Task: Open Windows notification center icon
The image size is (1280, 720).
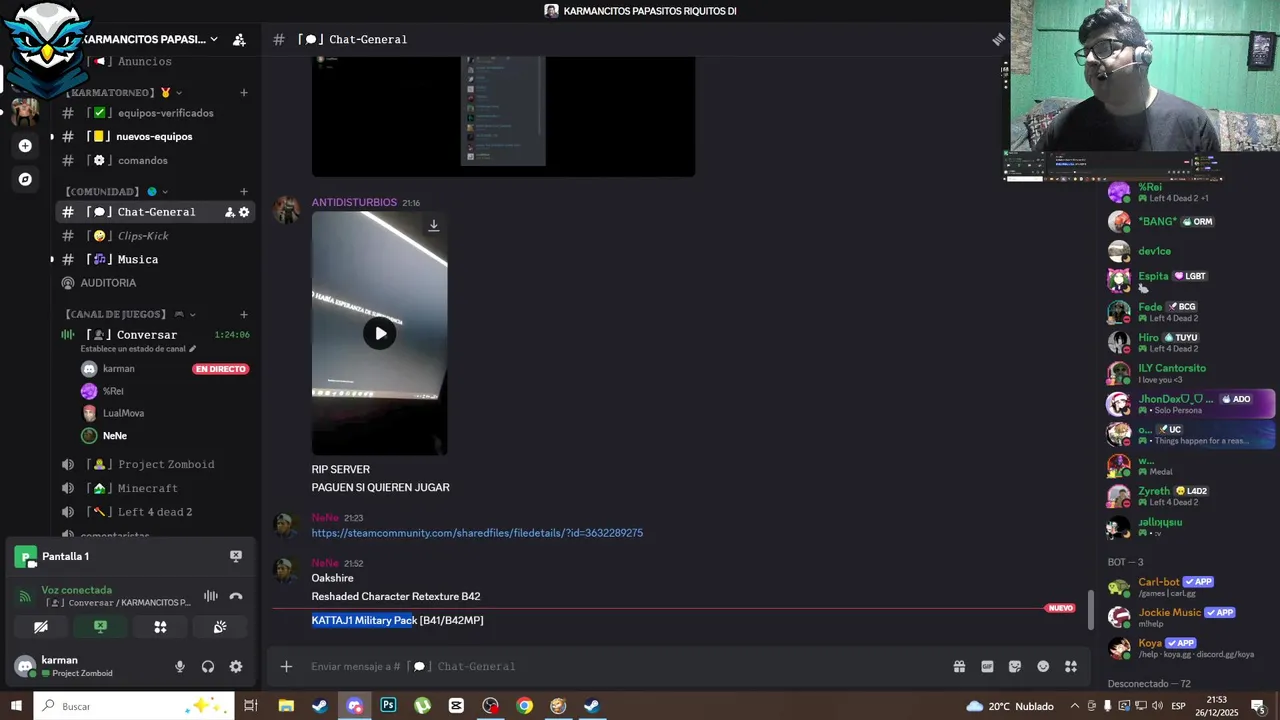Action: (1258, 706)
